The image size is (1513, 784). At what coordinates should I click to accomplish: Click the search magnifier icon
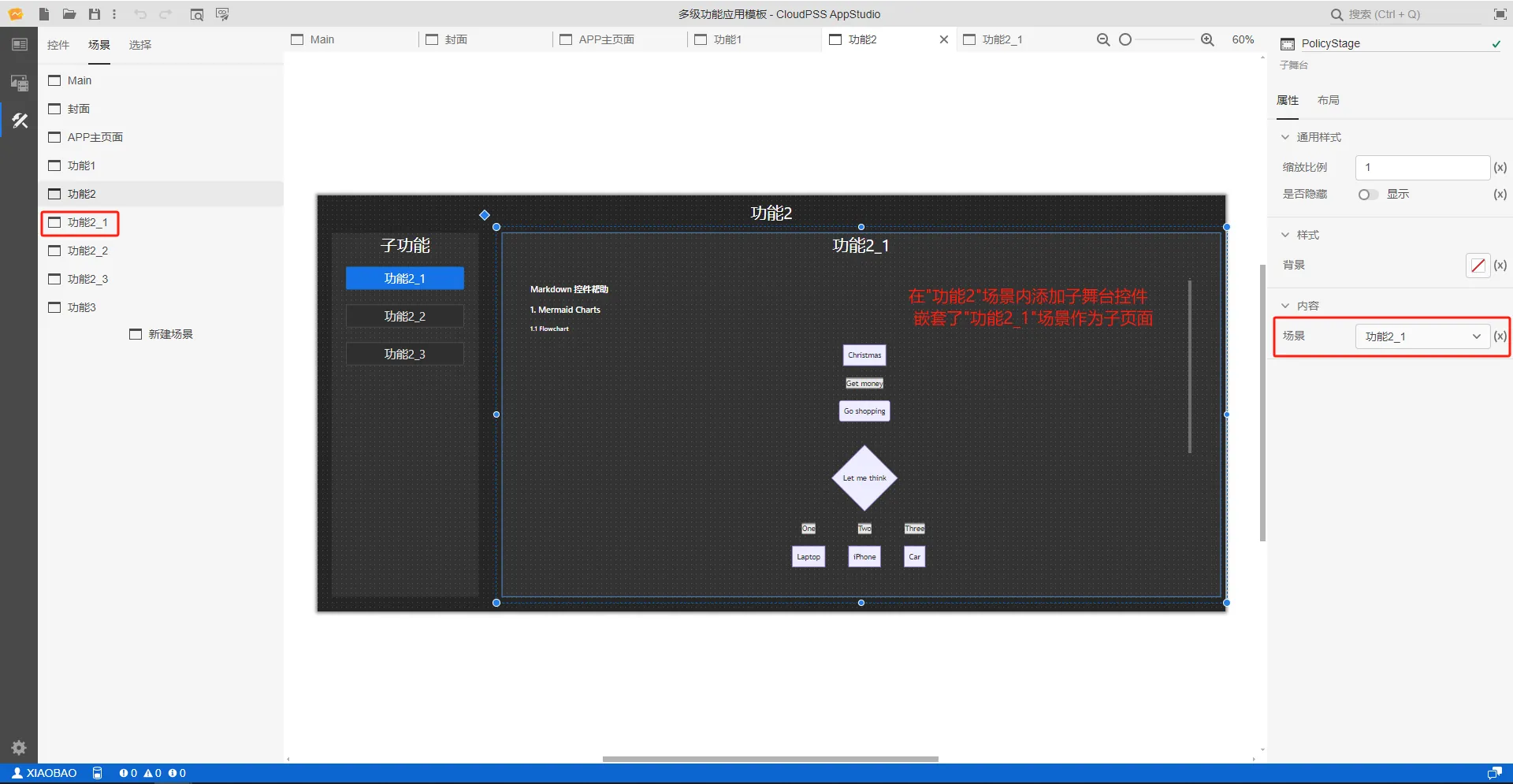click(x=1336, y=14)
